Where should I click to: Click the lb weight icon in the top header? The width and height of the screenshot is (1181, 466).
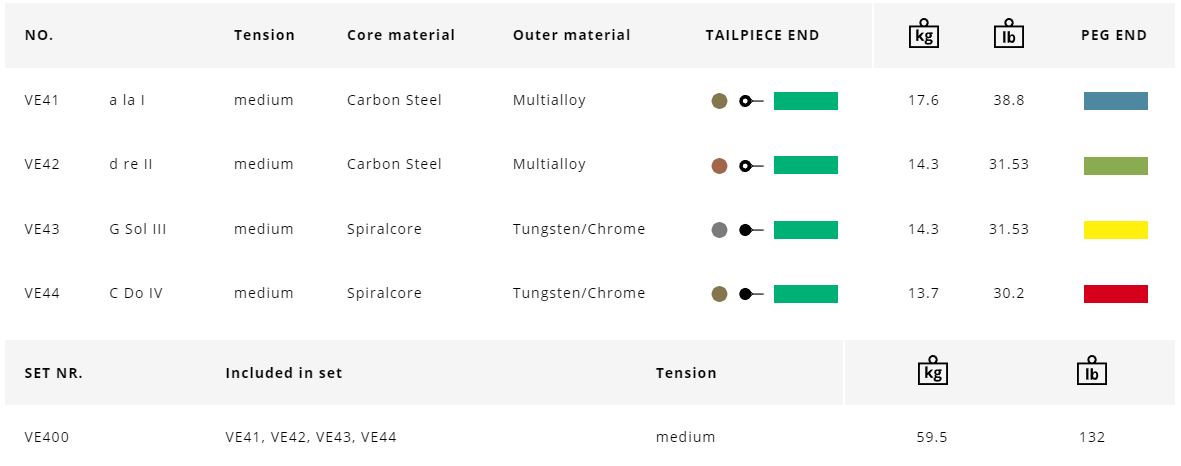[x=1008, y=34]
